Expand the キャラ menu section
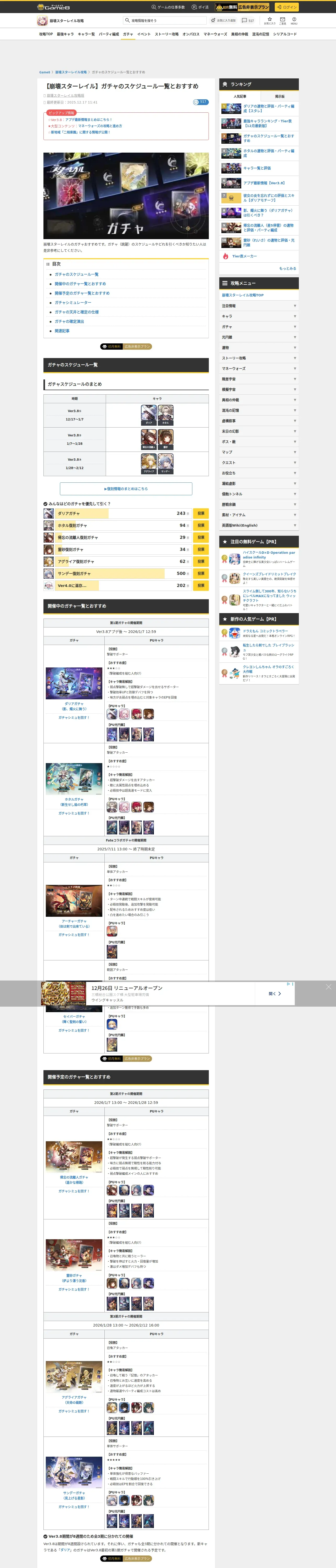The width and height of the screenshot is (336, 1568). coord(259,316)
